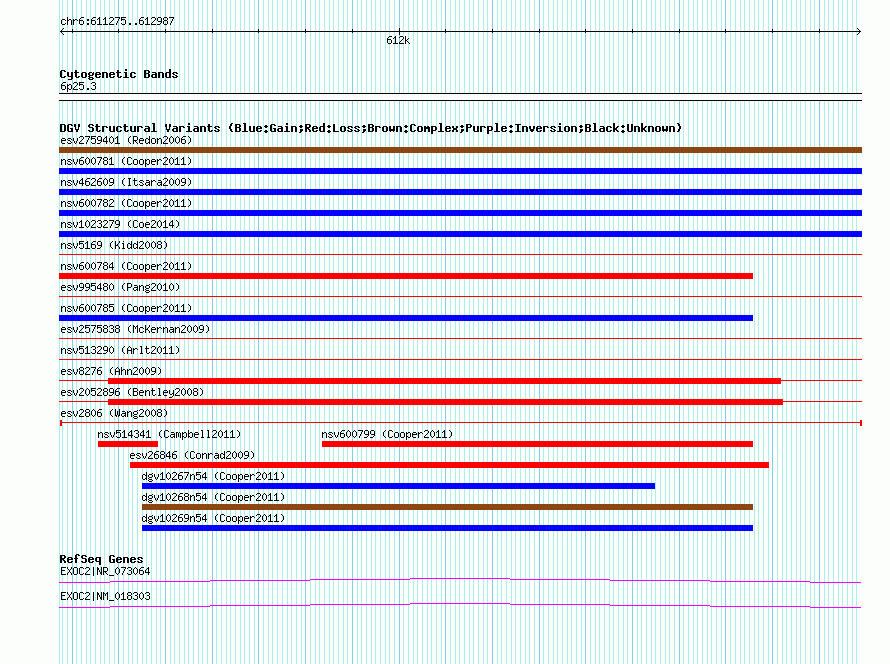Select the red bar under nsv600799
Image resolution: width=890 pixels, height=664 pixels.
pyautogui.click(x=537, y=444)
